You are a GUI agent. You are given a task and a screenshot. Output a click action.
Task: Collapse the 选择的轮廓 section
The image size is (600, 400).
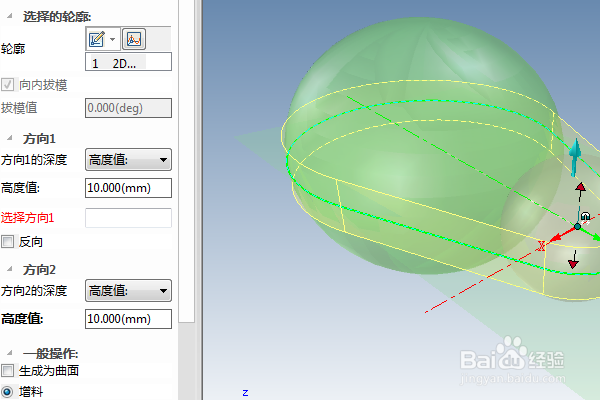pyautogui.click(x=10, y=16)
